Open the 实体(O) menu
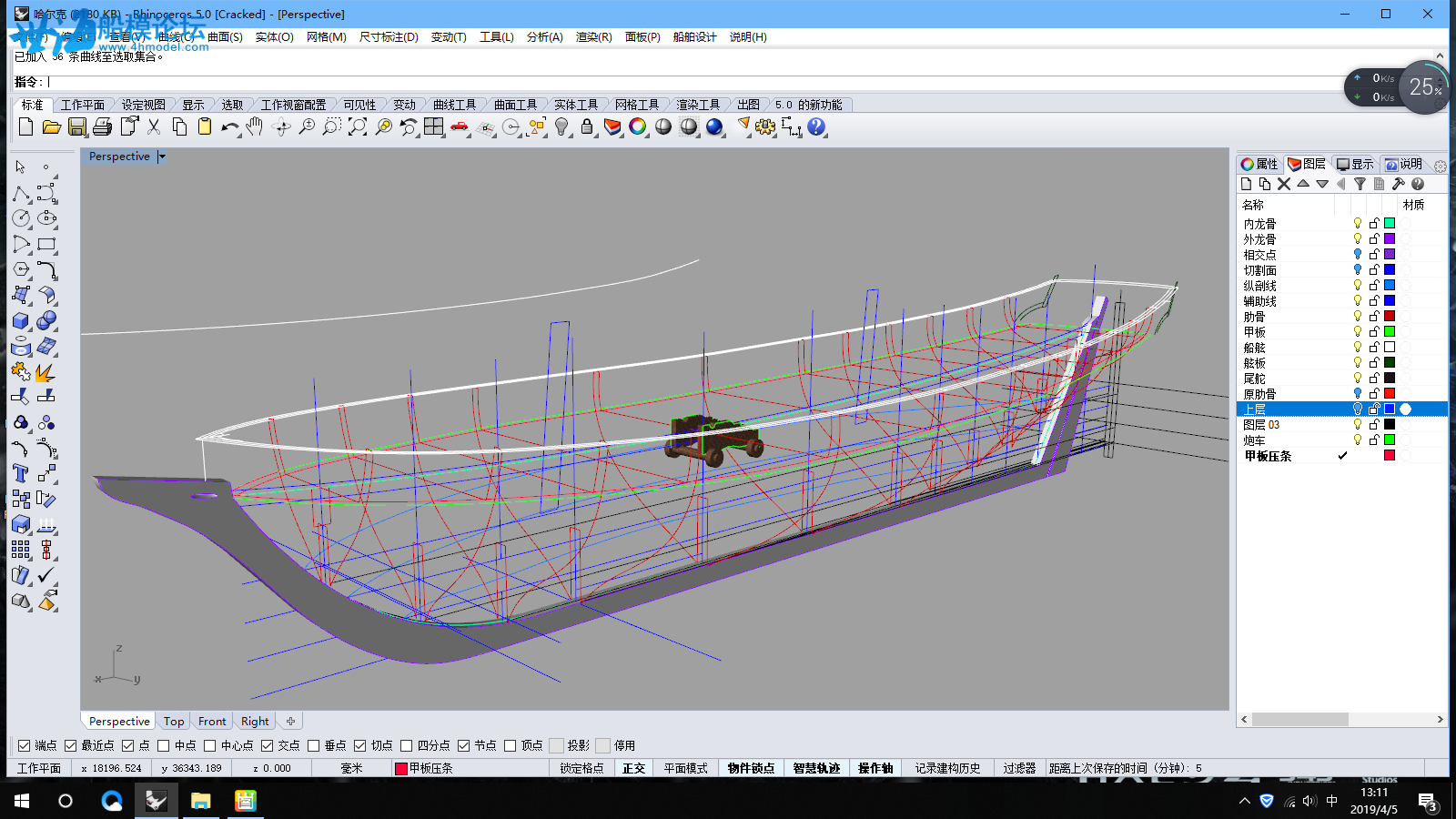The image size is (1456, 819). pyautogui.click(x=274, y=37)
